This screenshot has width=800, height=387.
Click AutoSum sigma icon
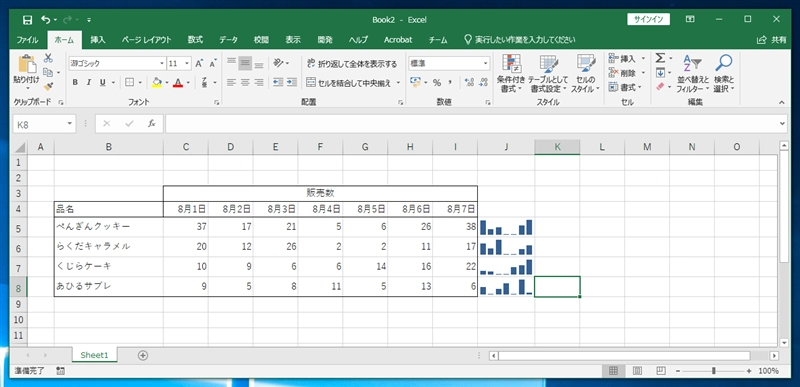pos(661,58)
